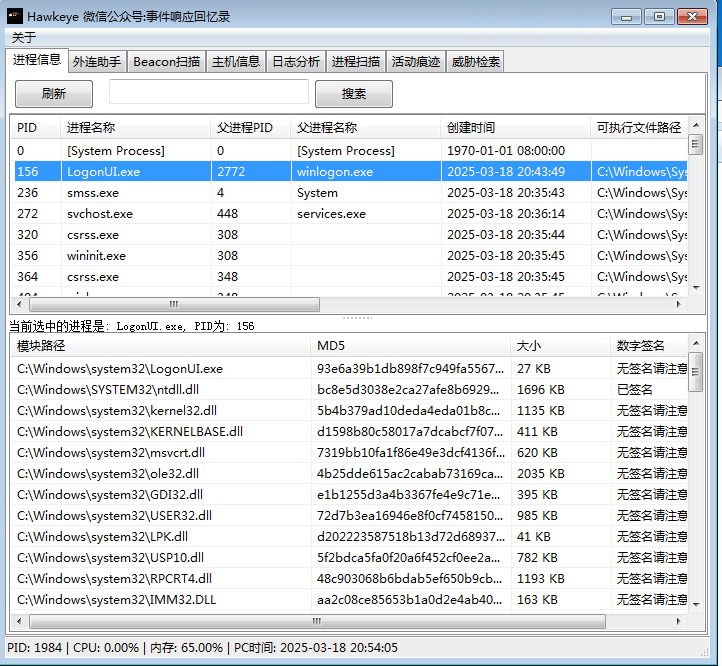Image resolution: width=722 pixels, height=666 pixels.
Task: Click the module list scroll-down arrow
Action: pyautogui.click(x=696, y=605)
